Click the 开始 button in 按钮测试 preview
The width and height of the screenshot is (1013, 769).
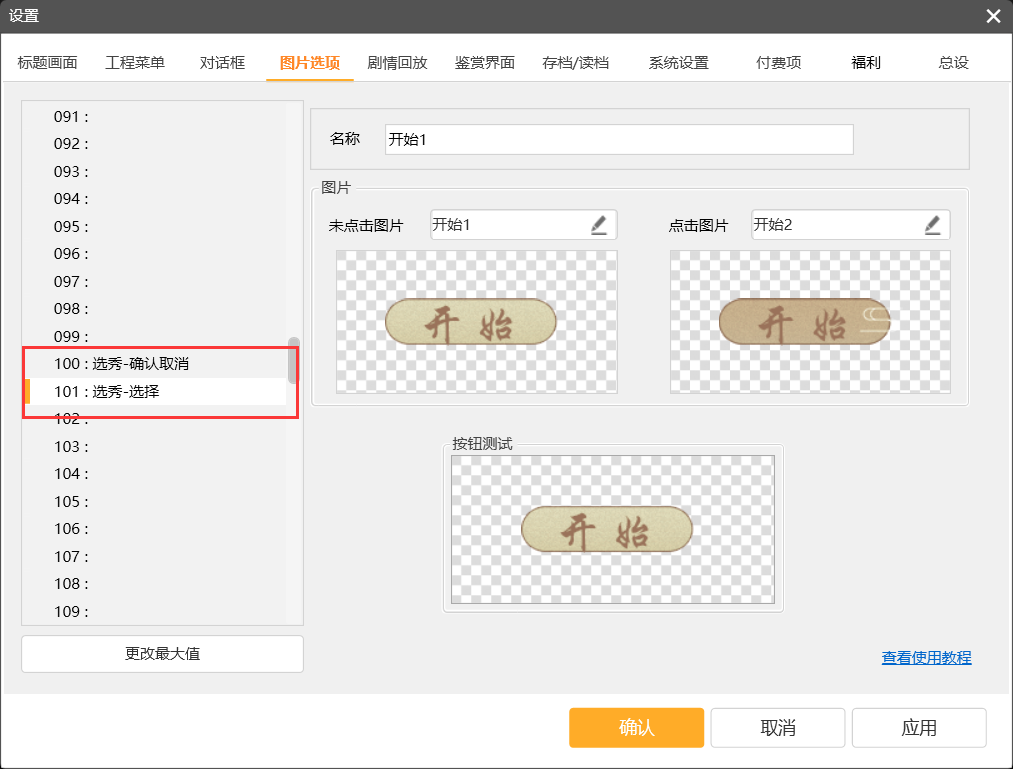pyautogui.click(x=606, y=529)
